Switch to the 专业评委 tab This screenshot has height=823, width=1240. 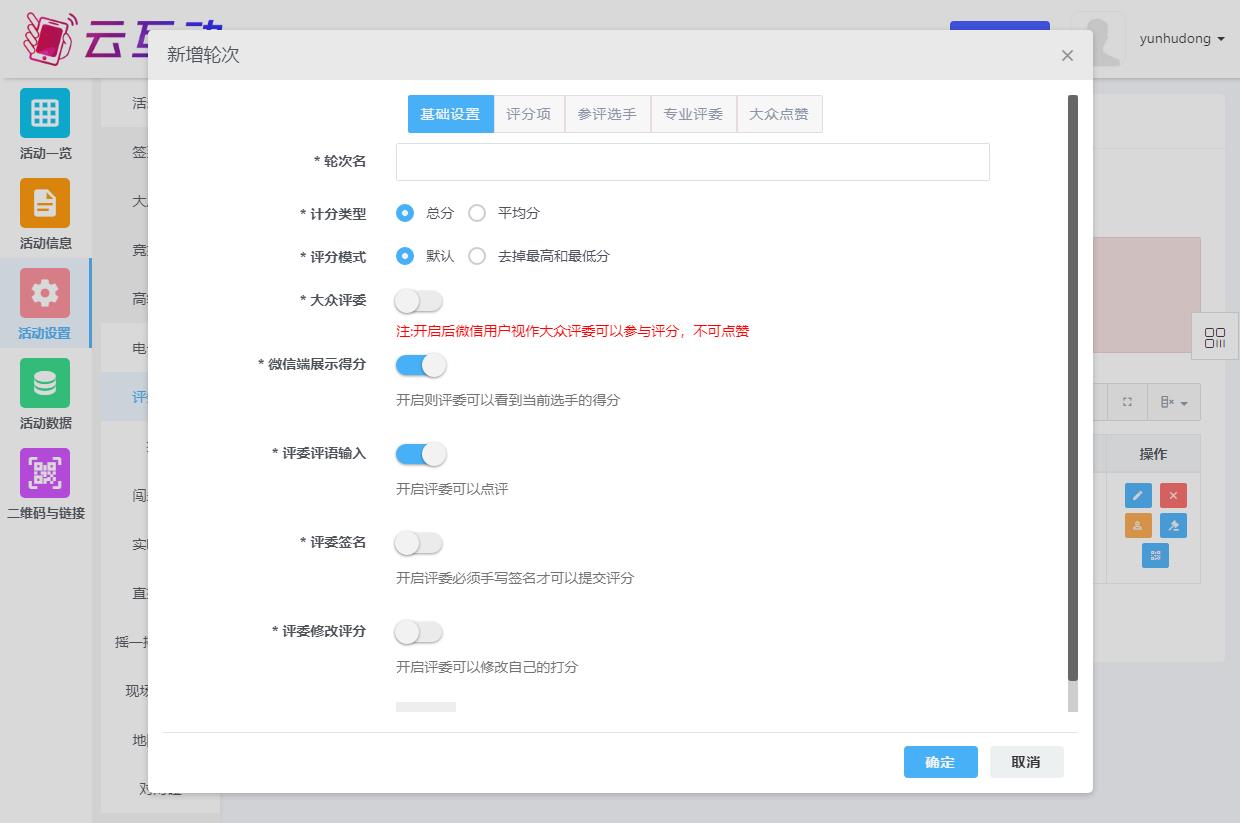693,114
